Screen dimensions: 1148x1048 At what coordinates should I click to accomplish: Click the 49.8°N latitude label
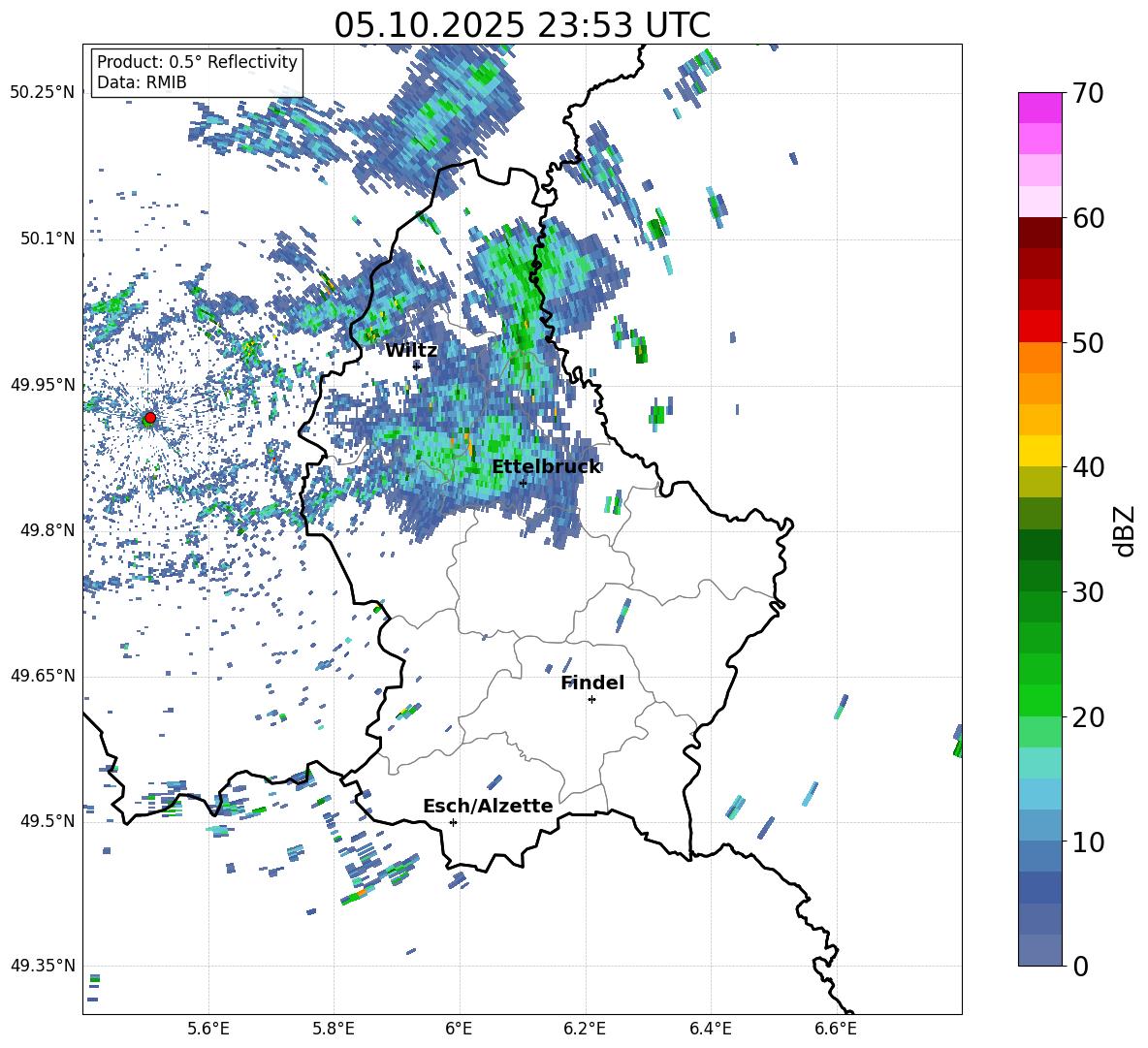pos(48,530)
